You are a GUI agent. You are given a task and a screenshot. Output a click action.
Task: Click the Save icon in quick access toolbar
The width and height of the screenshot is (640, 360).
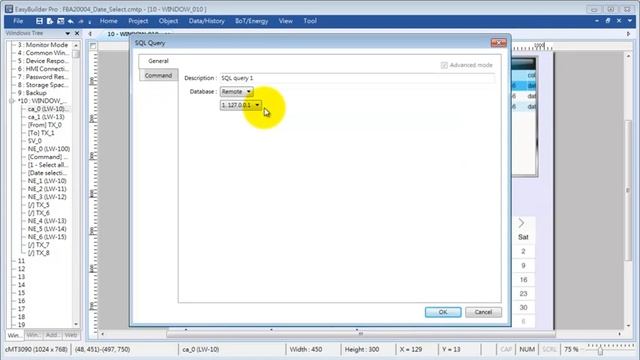39,21
